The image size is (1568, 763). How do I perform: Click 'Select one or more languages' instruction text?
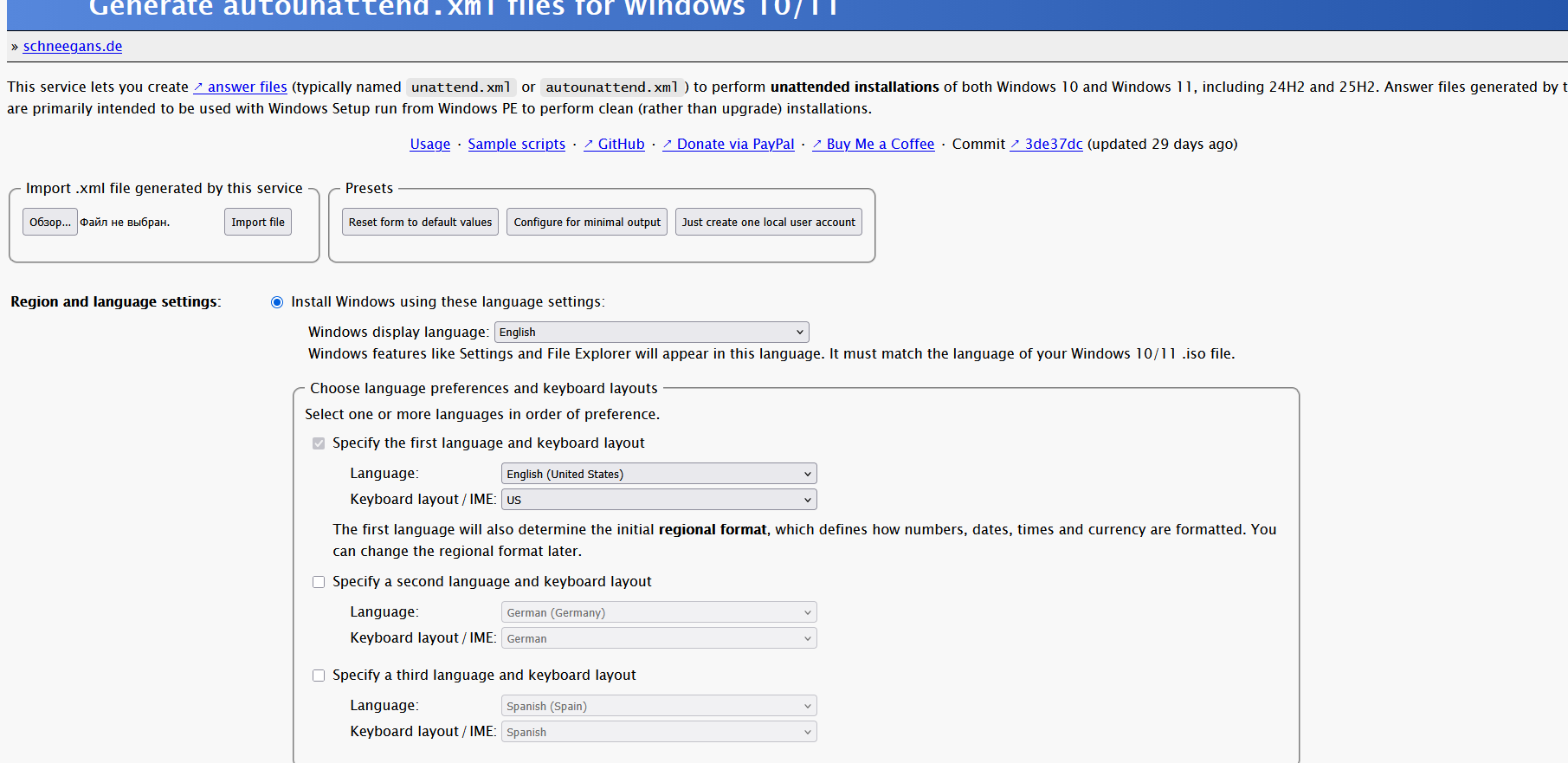point(482,414)
